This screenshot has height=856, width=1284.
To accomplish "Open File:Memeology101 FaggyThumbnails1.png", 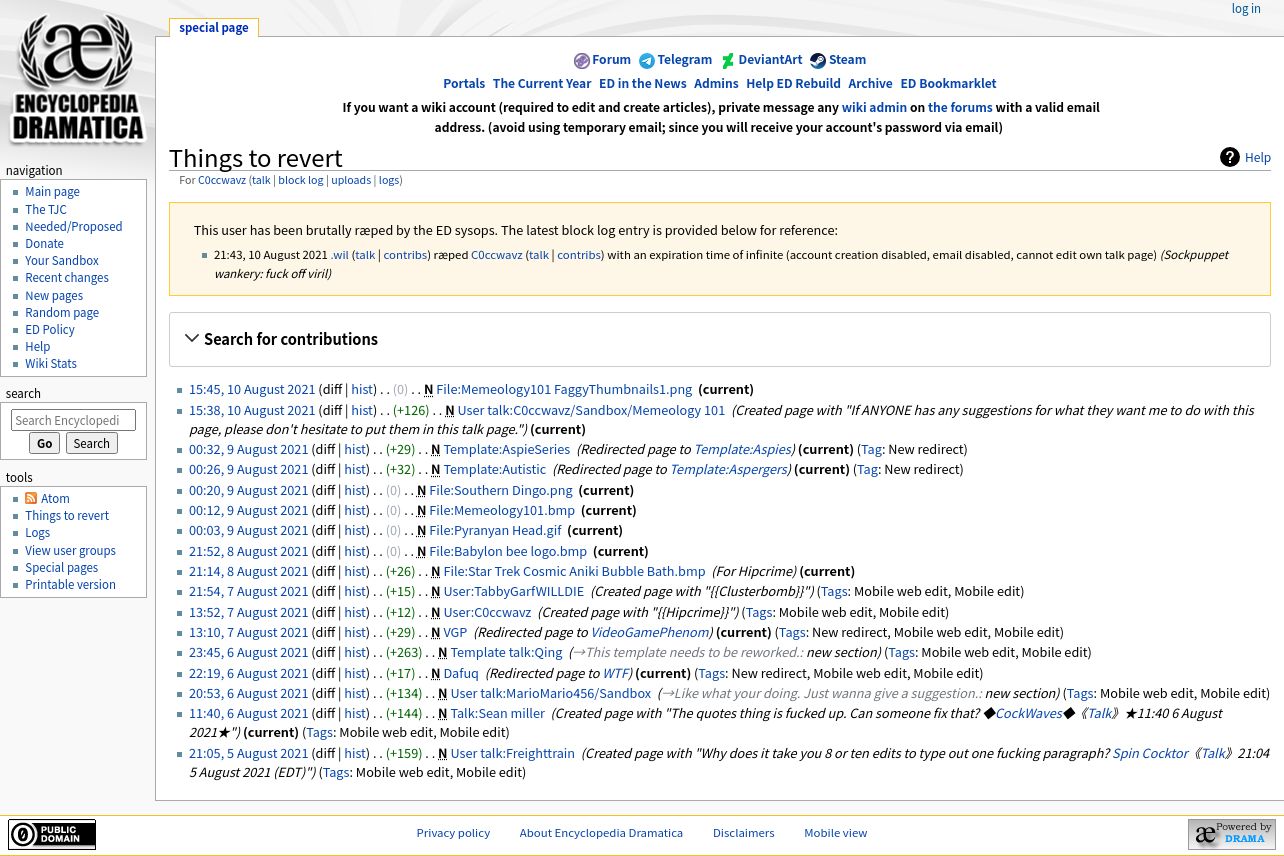I will (564, 389).
